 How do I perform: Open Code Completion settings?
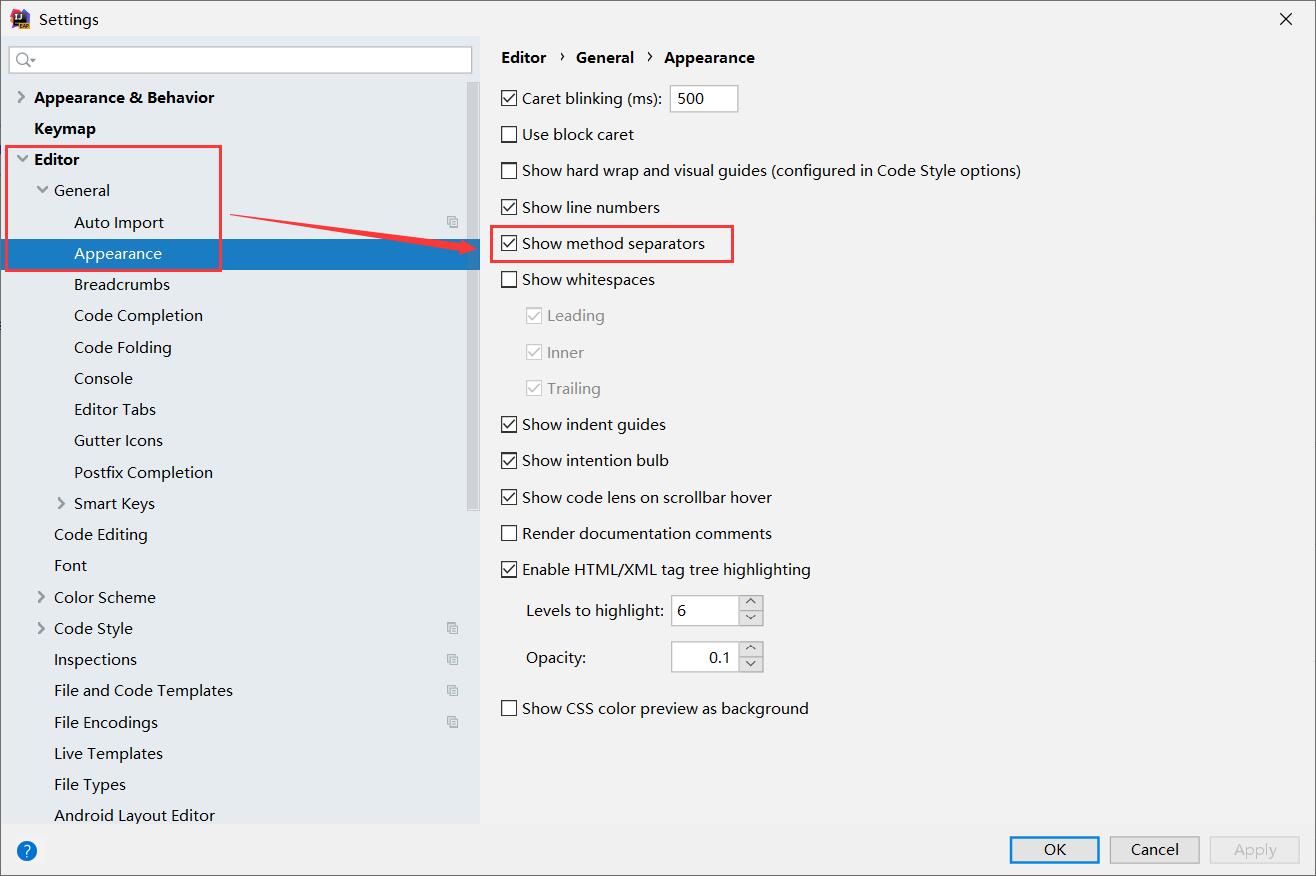click(x=138, y=315)
